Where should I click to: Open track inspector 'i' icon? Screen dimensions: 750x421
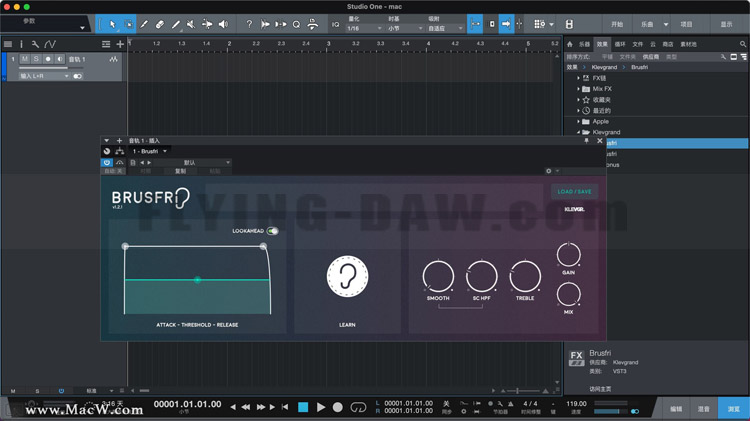[x=21, y=44]
